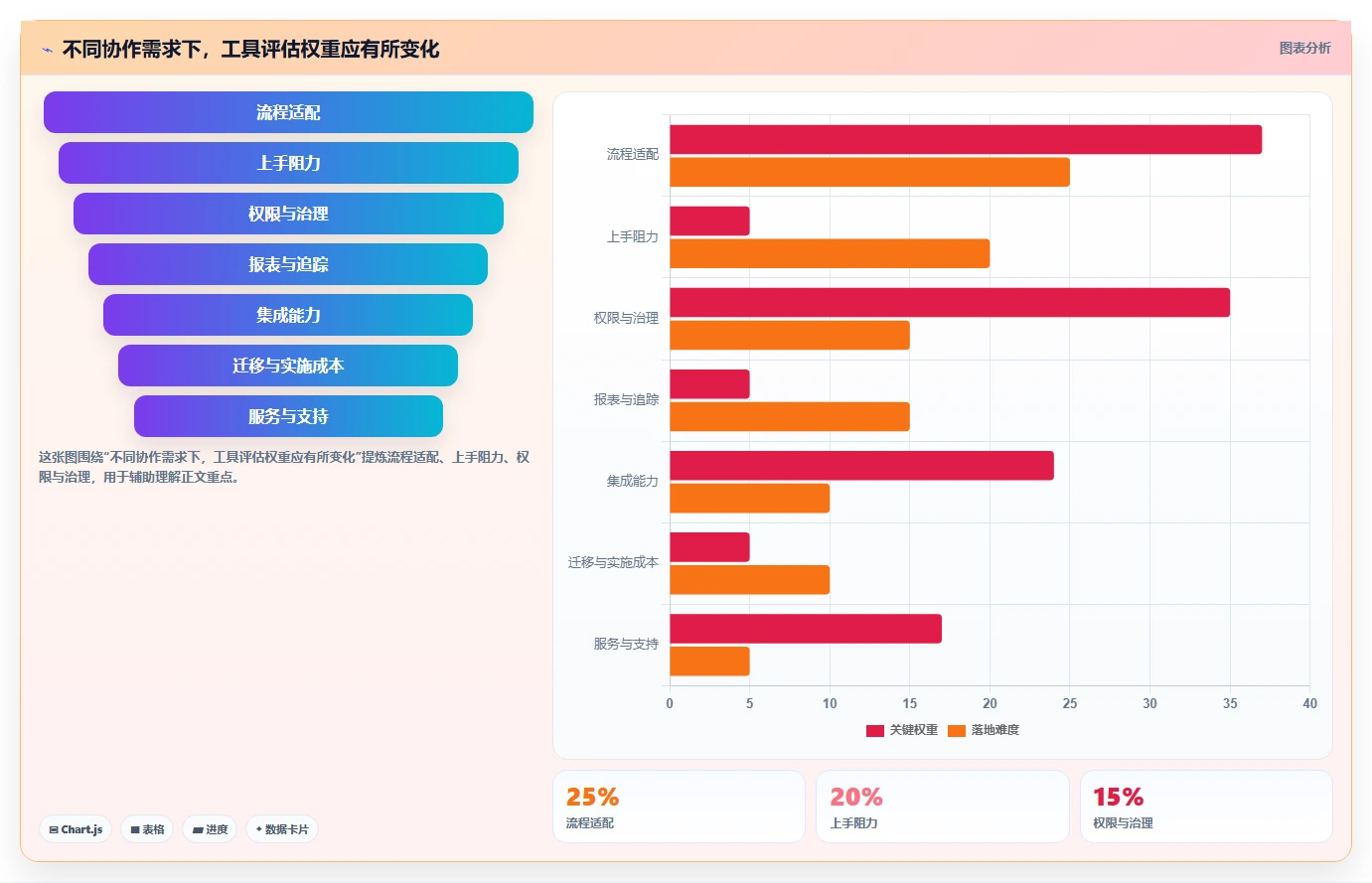Click the 集成能力 chart axis label
The image size is (1372, 883).
[633, 482]
